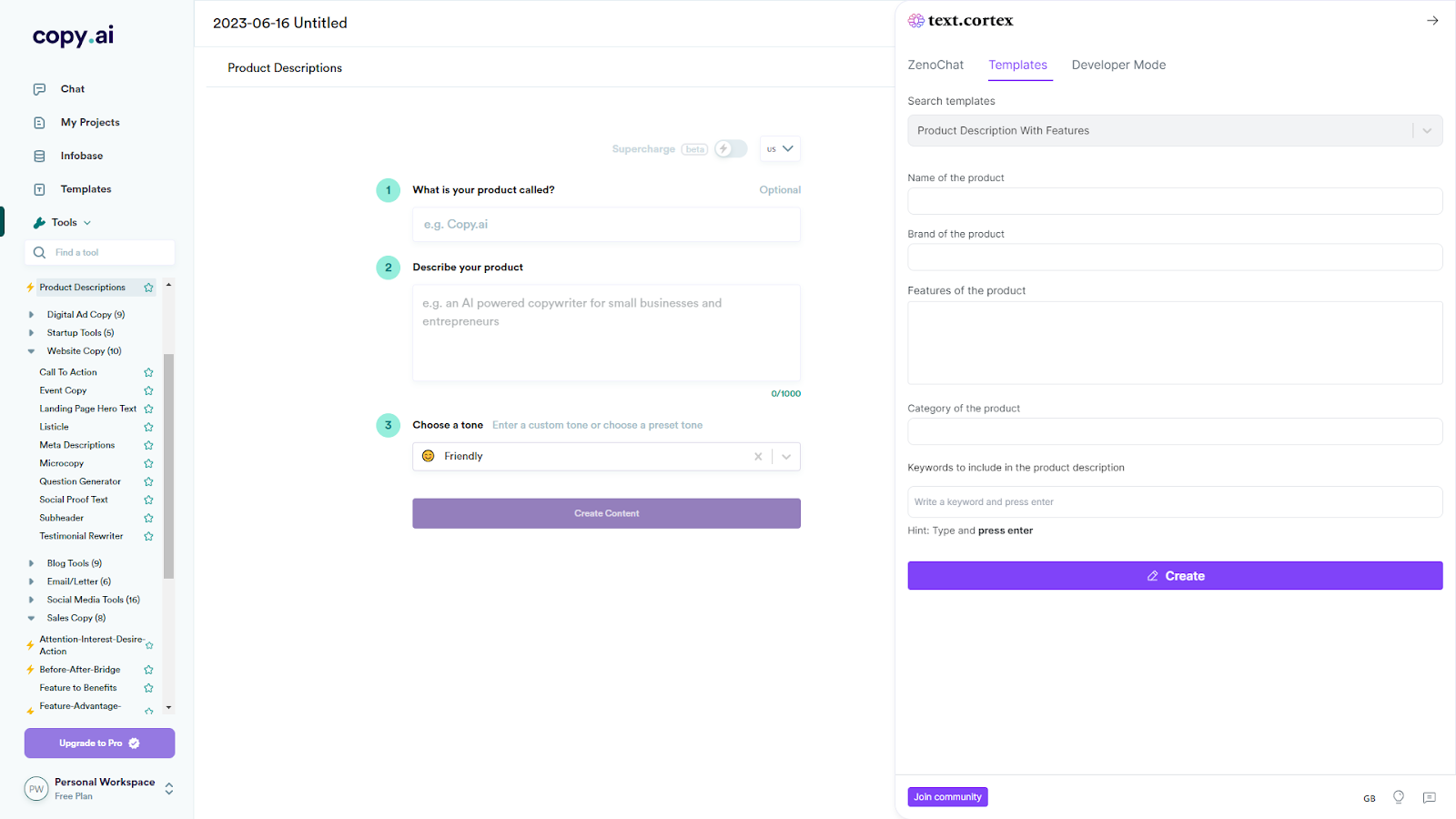Star the Microcopy tool

[x=148, y=463]
